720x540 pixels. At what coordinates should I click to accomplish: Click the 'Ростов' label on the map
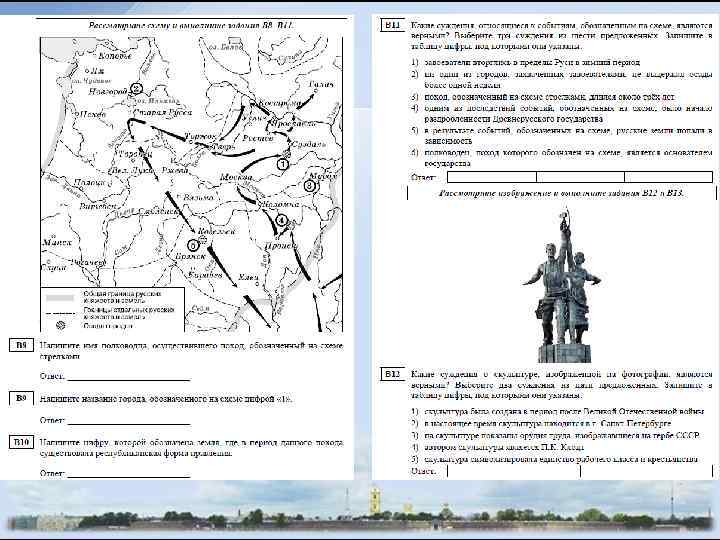257,138
